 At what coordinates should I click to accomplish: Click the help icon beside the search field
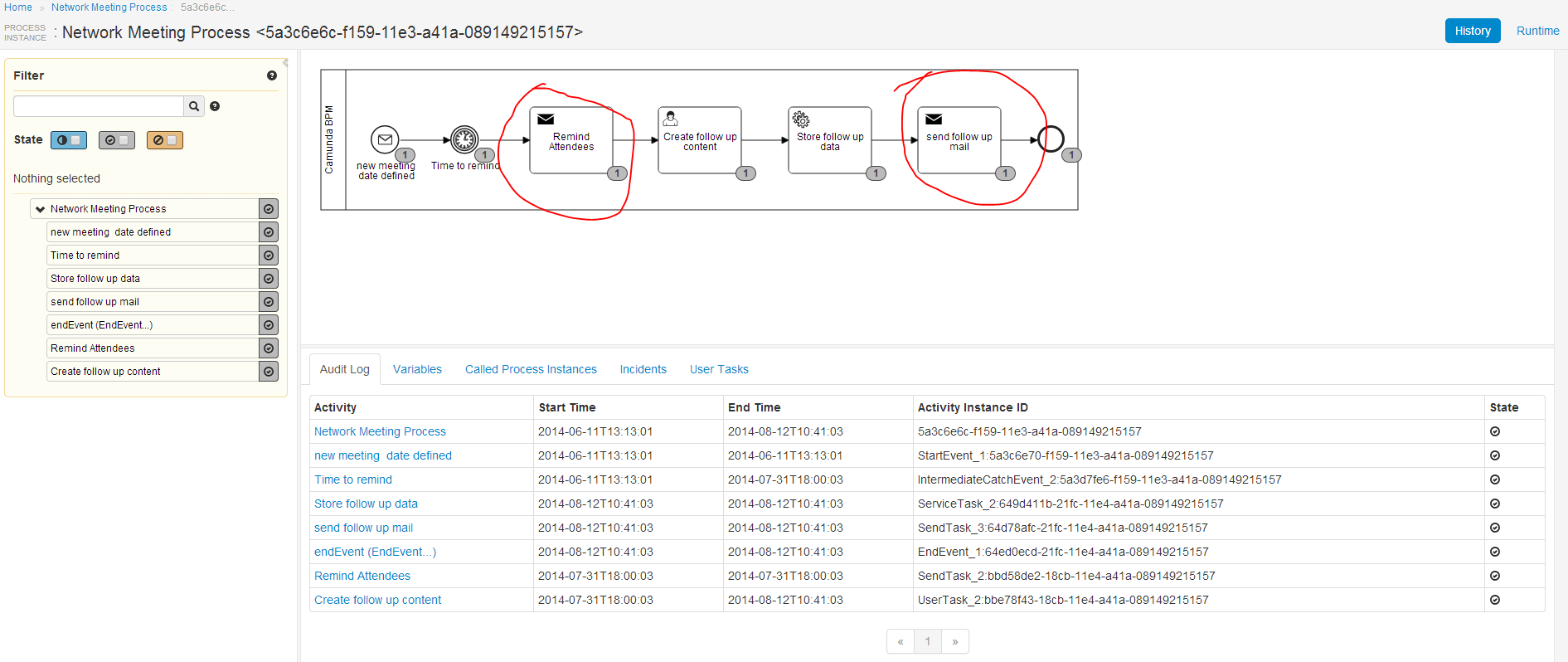point(215,106)
